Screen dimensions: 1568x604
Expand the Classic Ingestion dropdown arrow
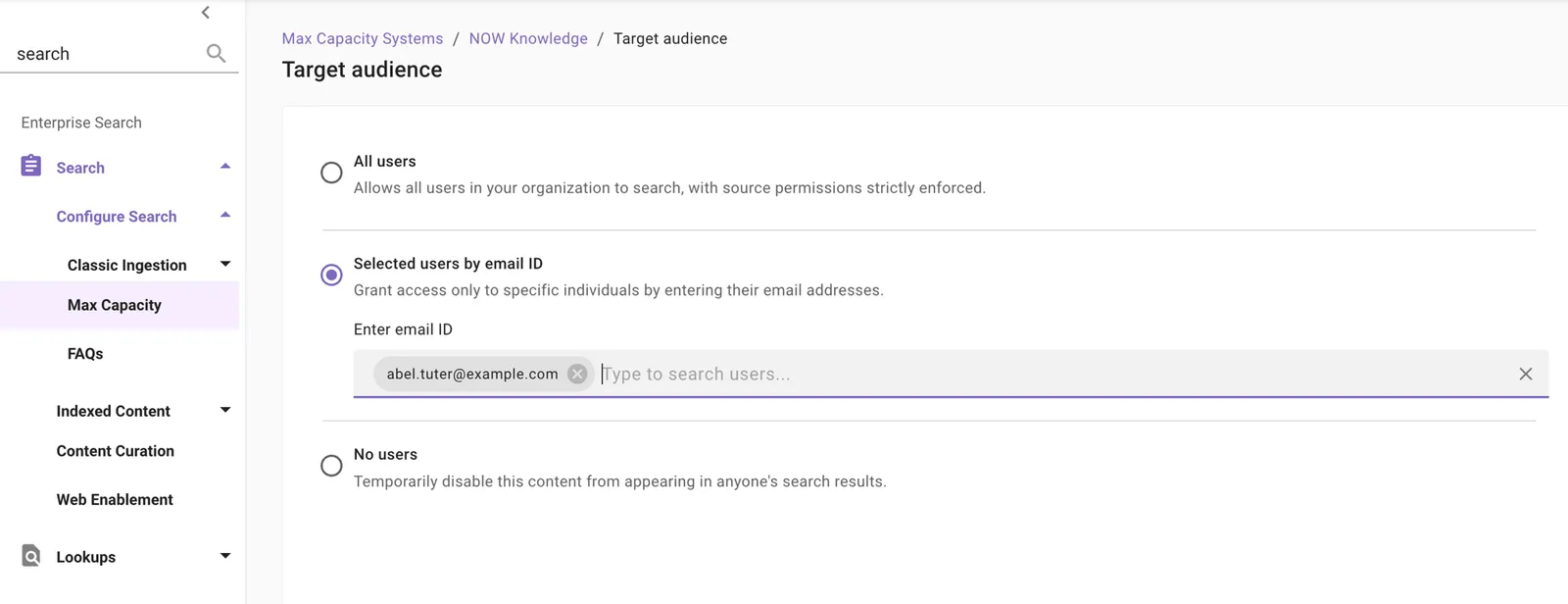tap(225, 264)
